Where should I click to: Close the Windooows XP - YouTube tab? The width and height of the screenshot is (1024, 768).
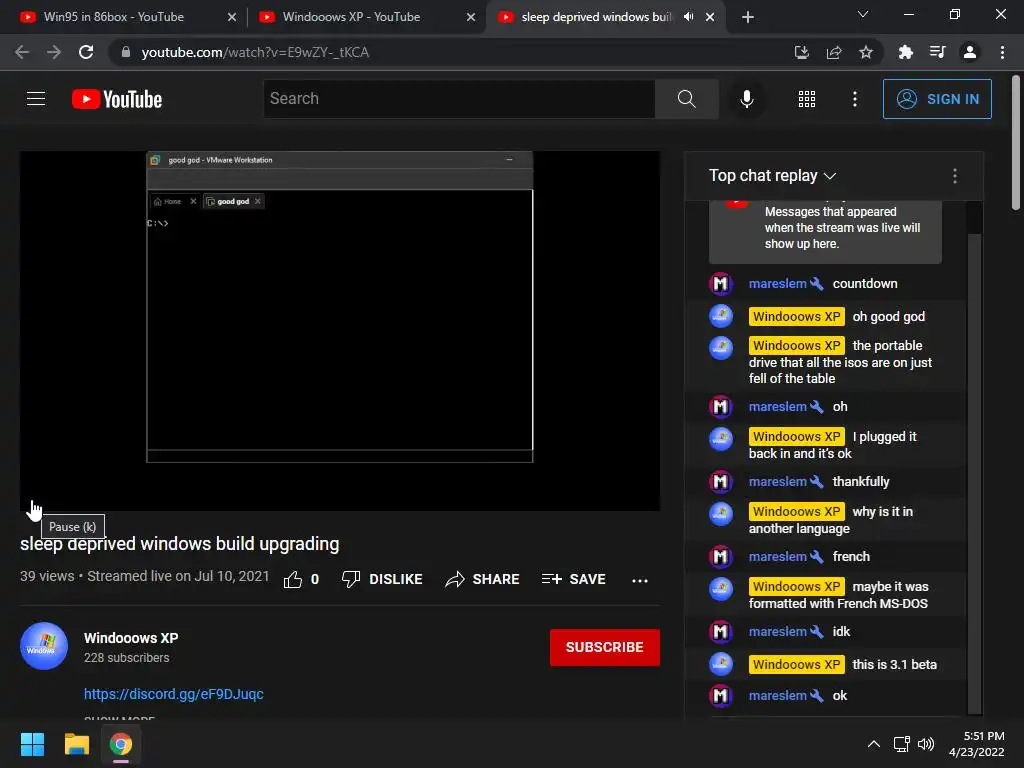[x=471, y=18]
